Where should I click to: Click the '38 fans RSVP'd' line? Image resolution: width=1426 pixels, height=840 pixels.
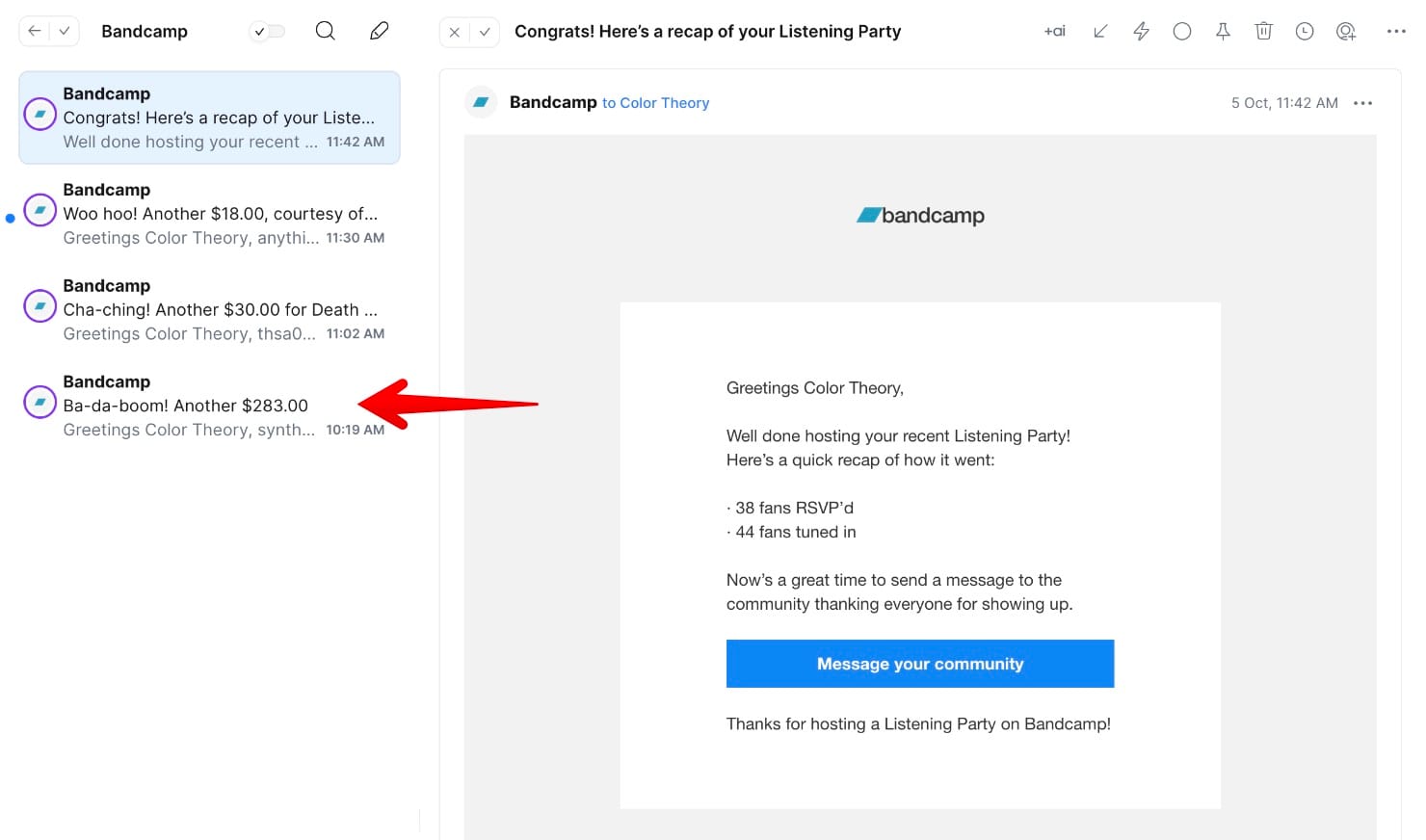pyautogui.click(x=790, y=508)
